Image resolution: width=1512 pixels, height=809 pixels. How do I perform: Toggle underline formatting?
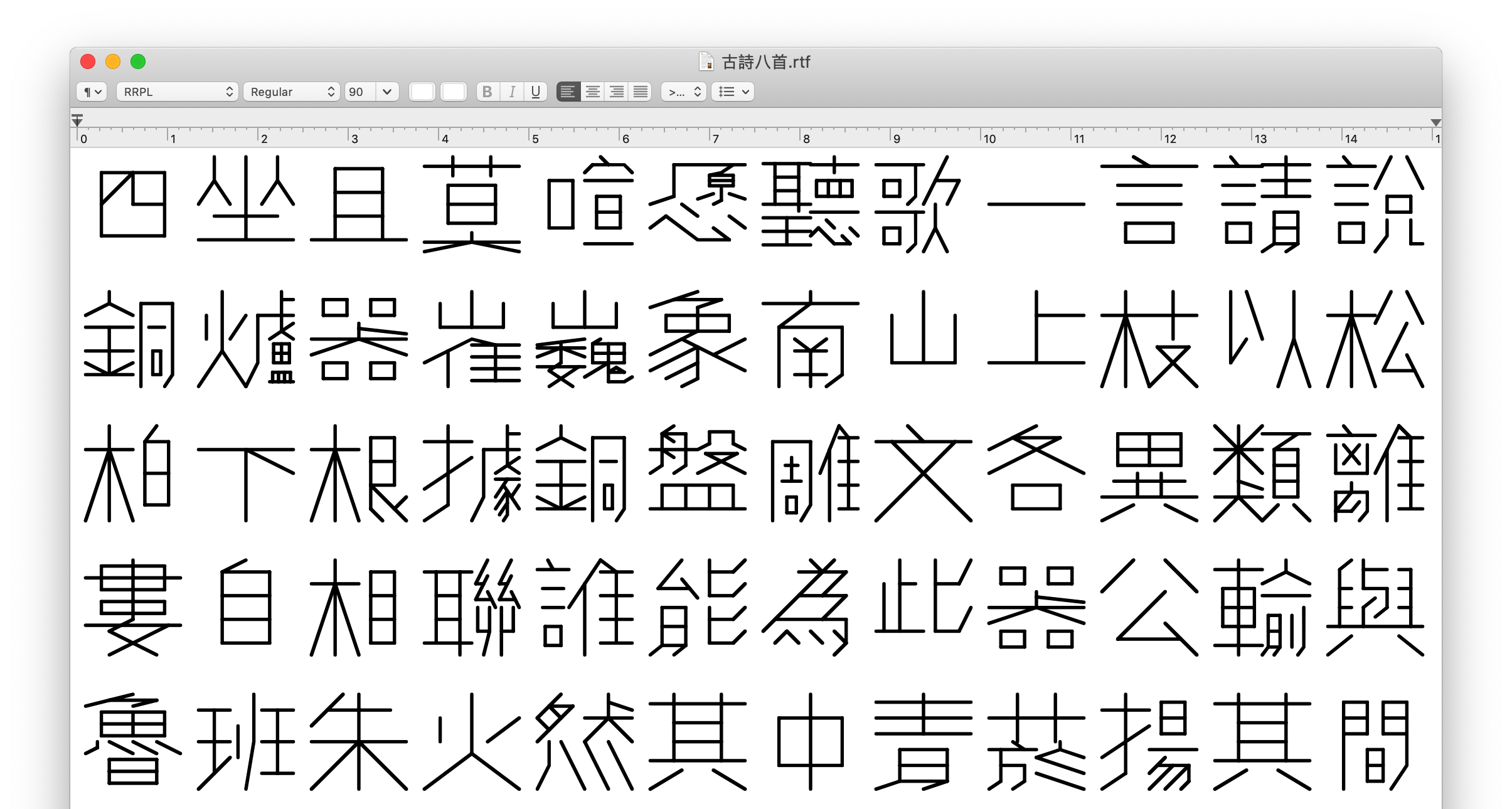(535, 92)
